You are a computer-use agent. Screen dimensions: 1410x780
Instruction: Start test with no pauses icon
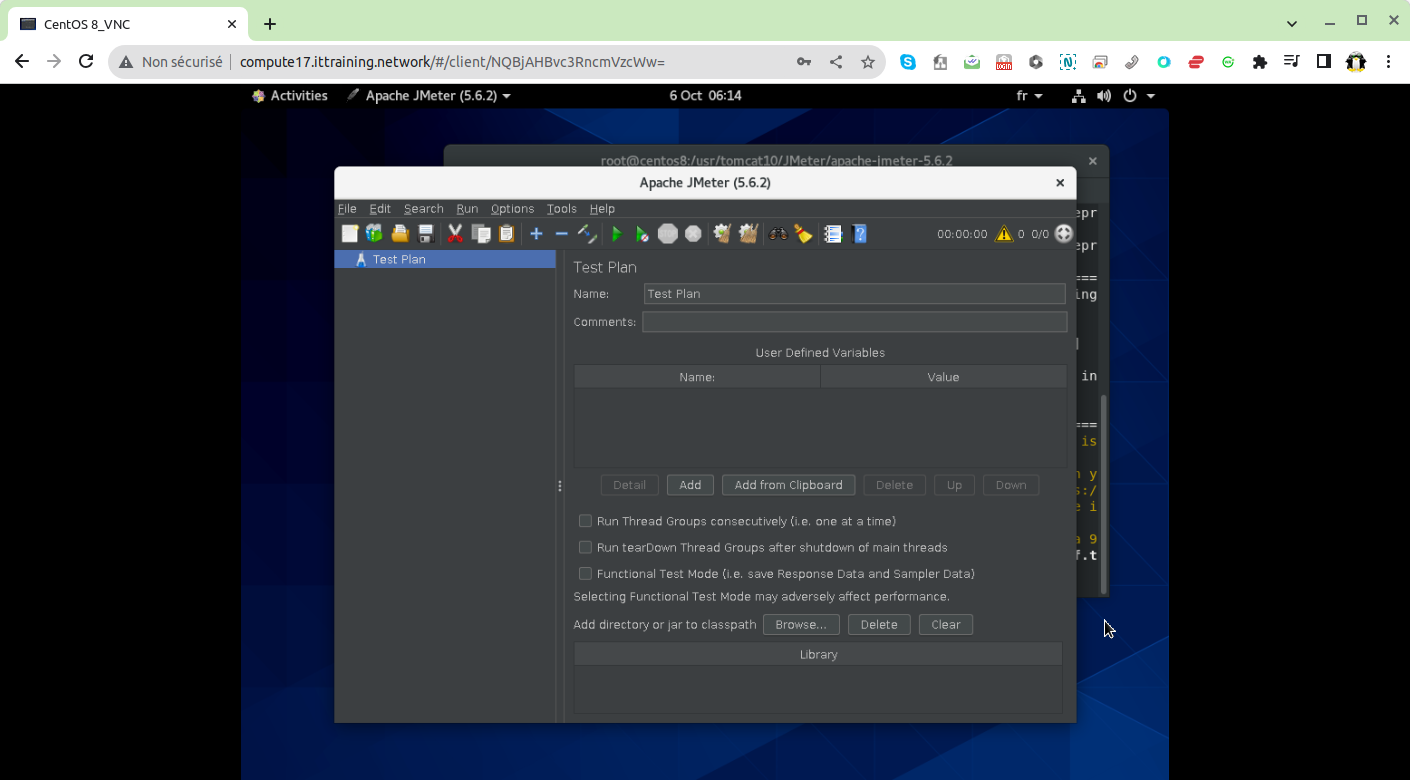coord(642,234)
